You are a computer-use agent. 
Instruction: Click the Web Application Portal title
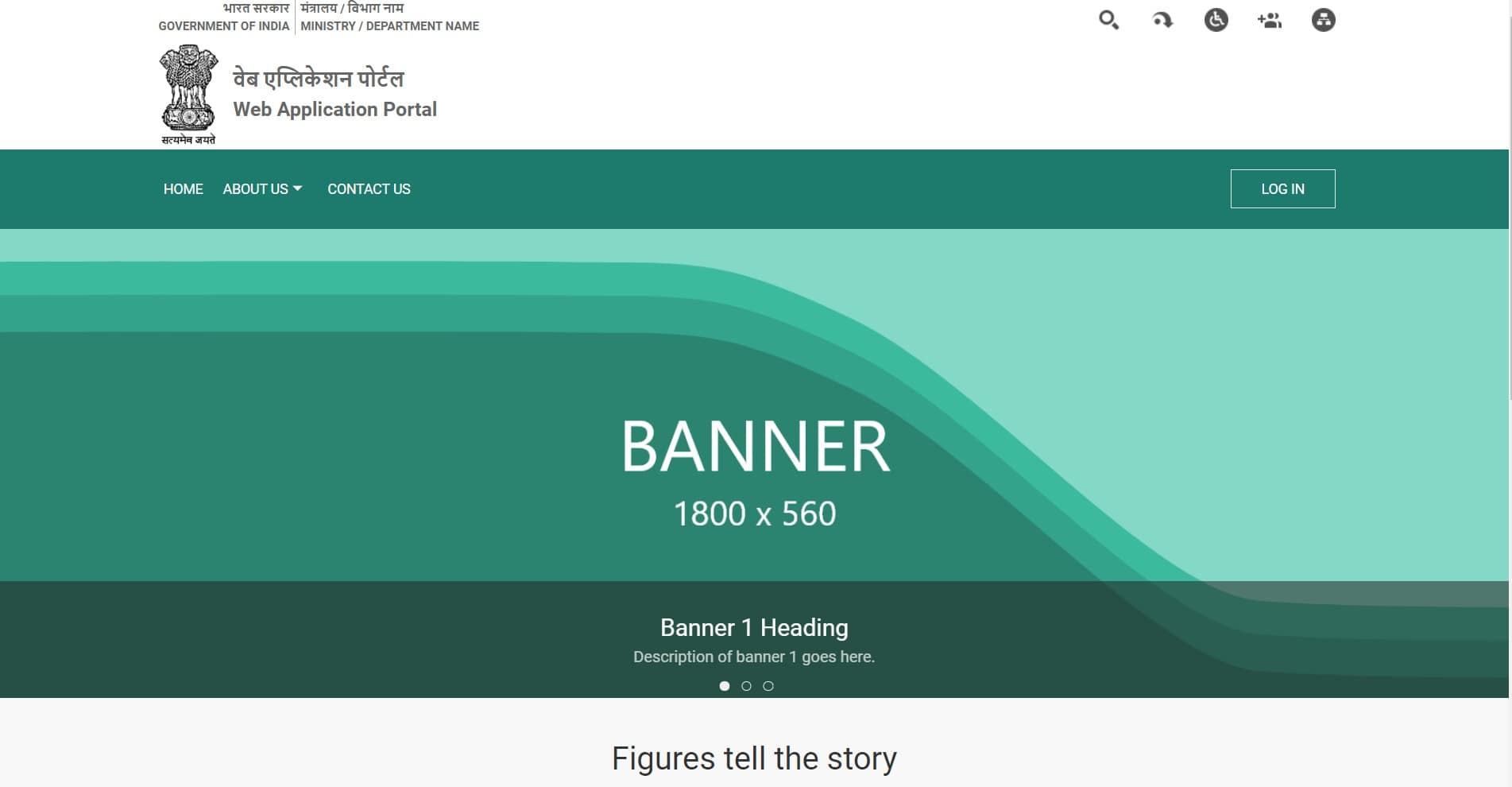(334, 110)
